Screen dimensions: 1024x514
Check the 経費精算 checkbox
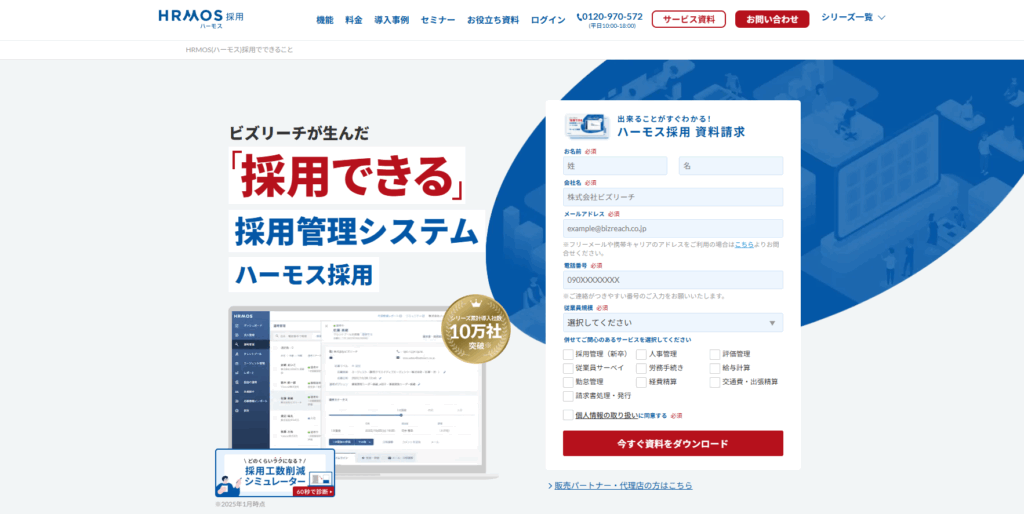641,382
